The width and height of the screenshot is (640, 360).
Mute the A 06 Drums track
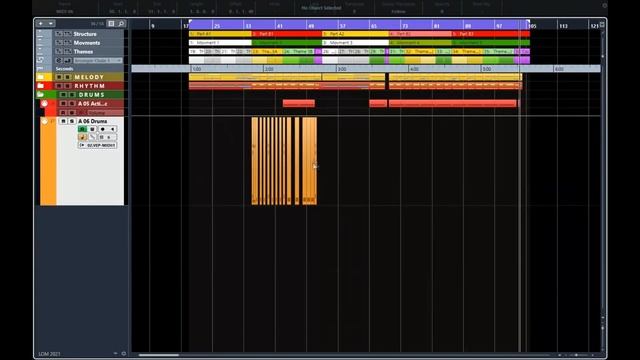pos(63,121)
